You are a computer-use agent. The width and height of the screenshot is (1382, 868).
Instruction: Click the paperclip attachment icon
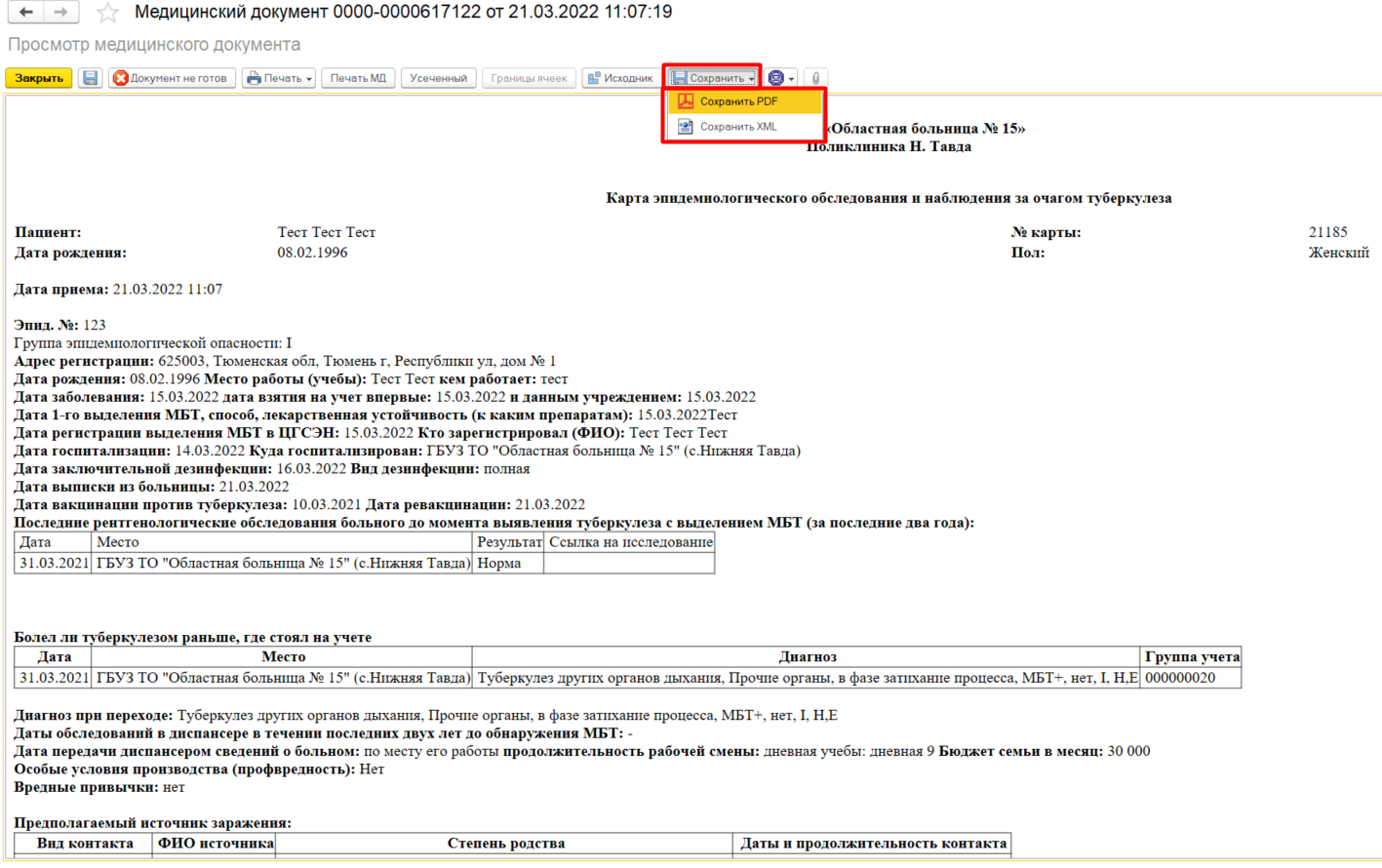click(815, 78)
